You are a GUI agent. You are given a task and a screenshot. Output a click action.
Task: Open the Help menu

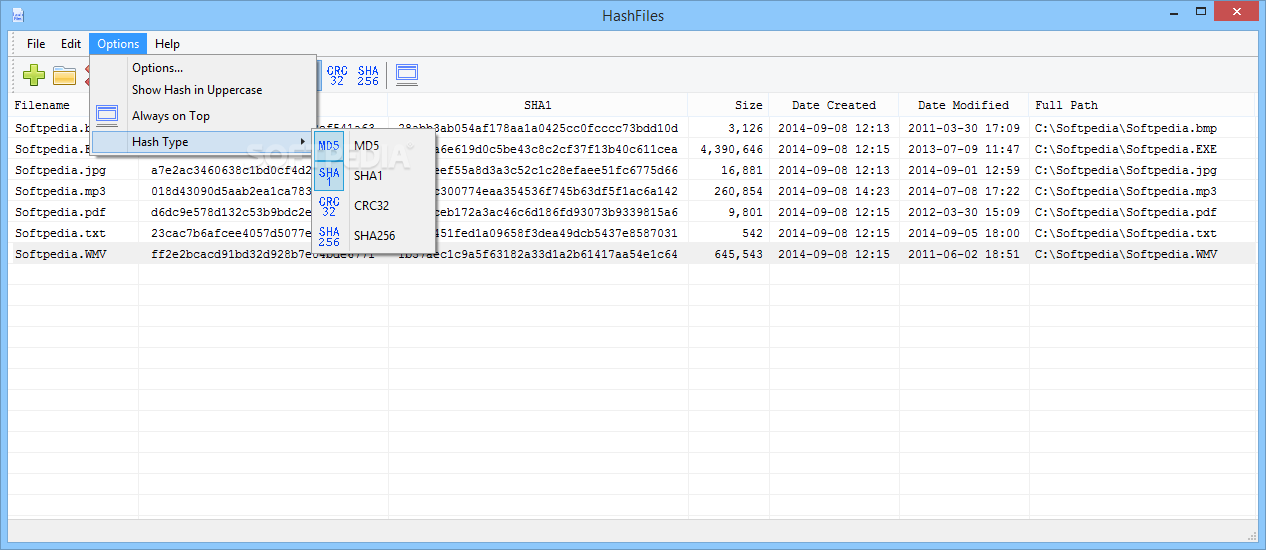[167, 44]
